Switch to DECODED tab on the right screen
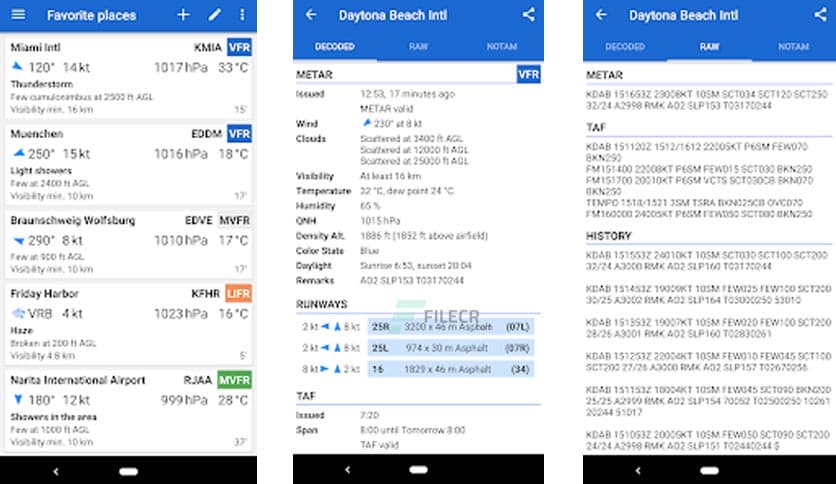Screen dimensions: 836x484 [x=625, y=46]
